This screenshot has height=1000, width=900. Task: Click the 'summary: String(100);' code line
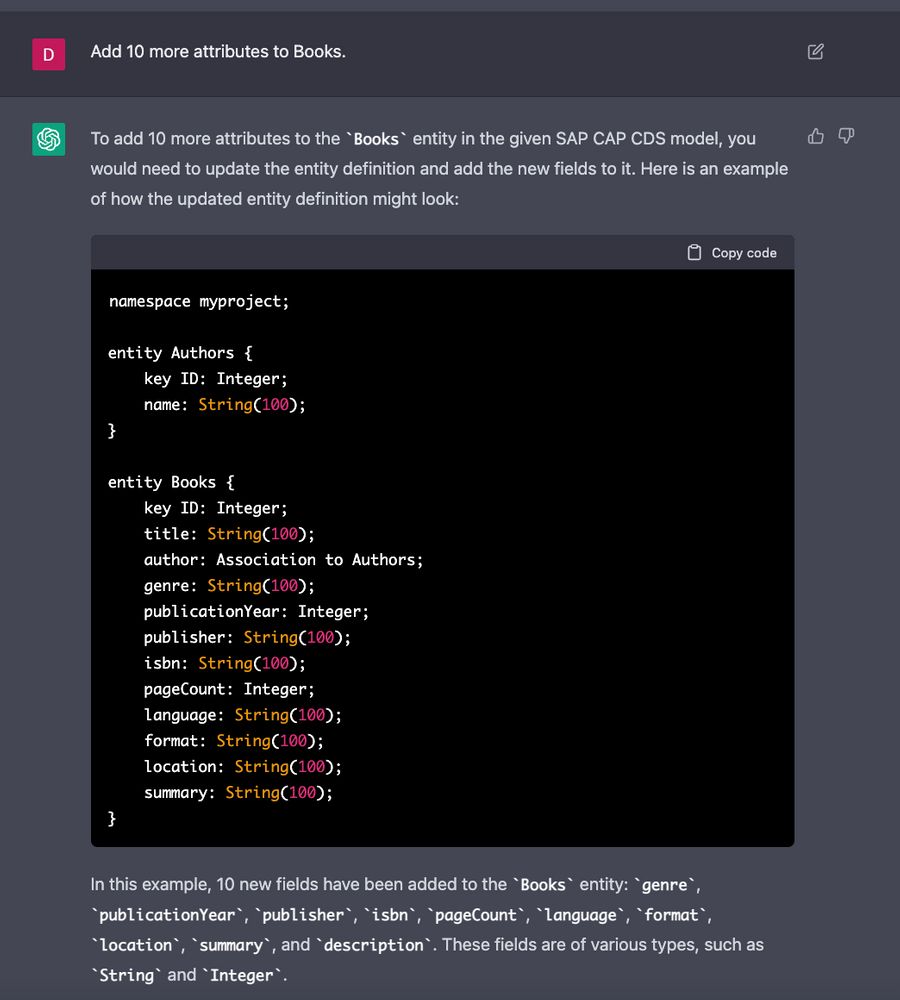point(238,792)
